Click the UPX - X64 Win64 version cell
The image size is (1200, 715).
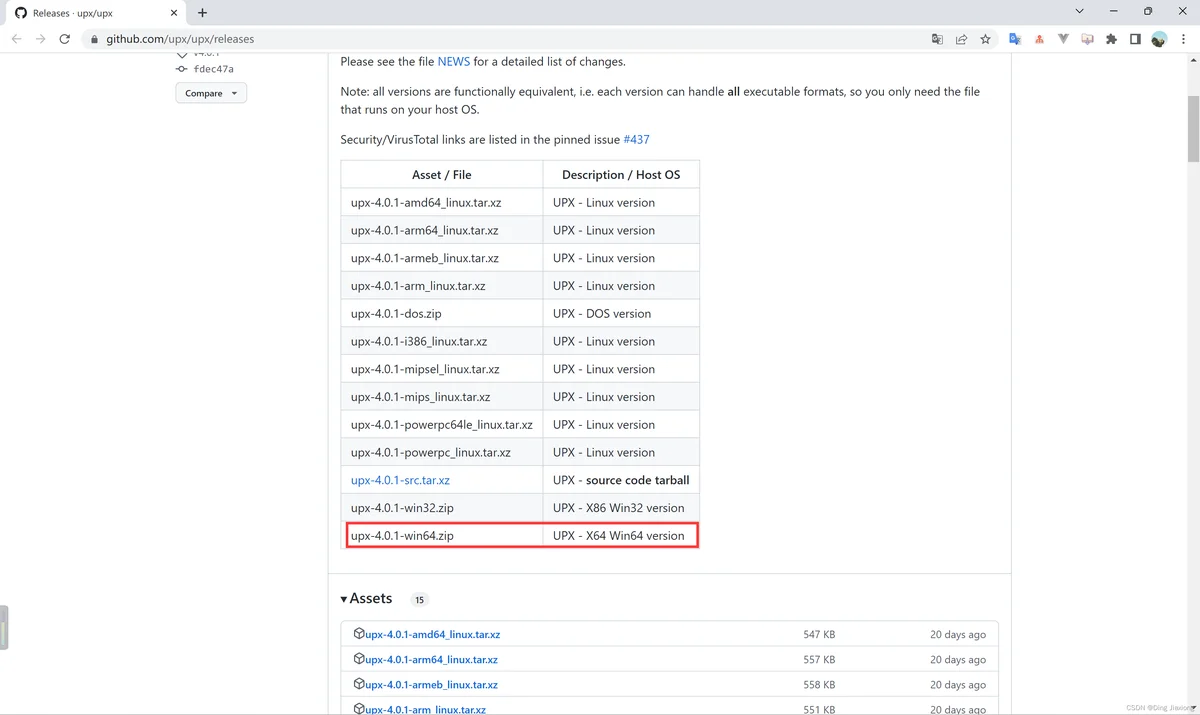click(621, 536)
